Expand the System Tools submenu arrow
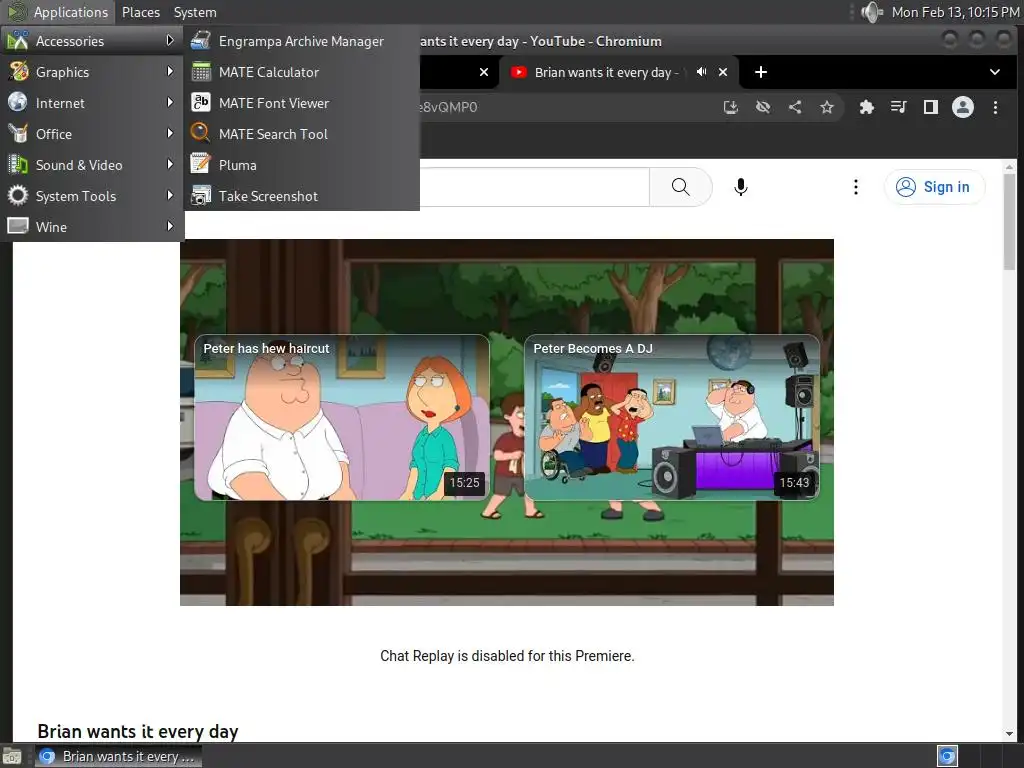 [170, 195]
